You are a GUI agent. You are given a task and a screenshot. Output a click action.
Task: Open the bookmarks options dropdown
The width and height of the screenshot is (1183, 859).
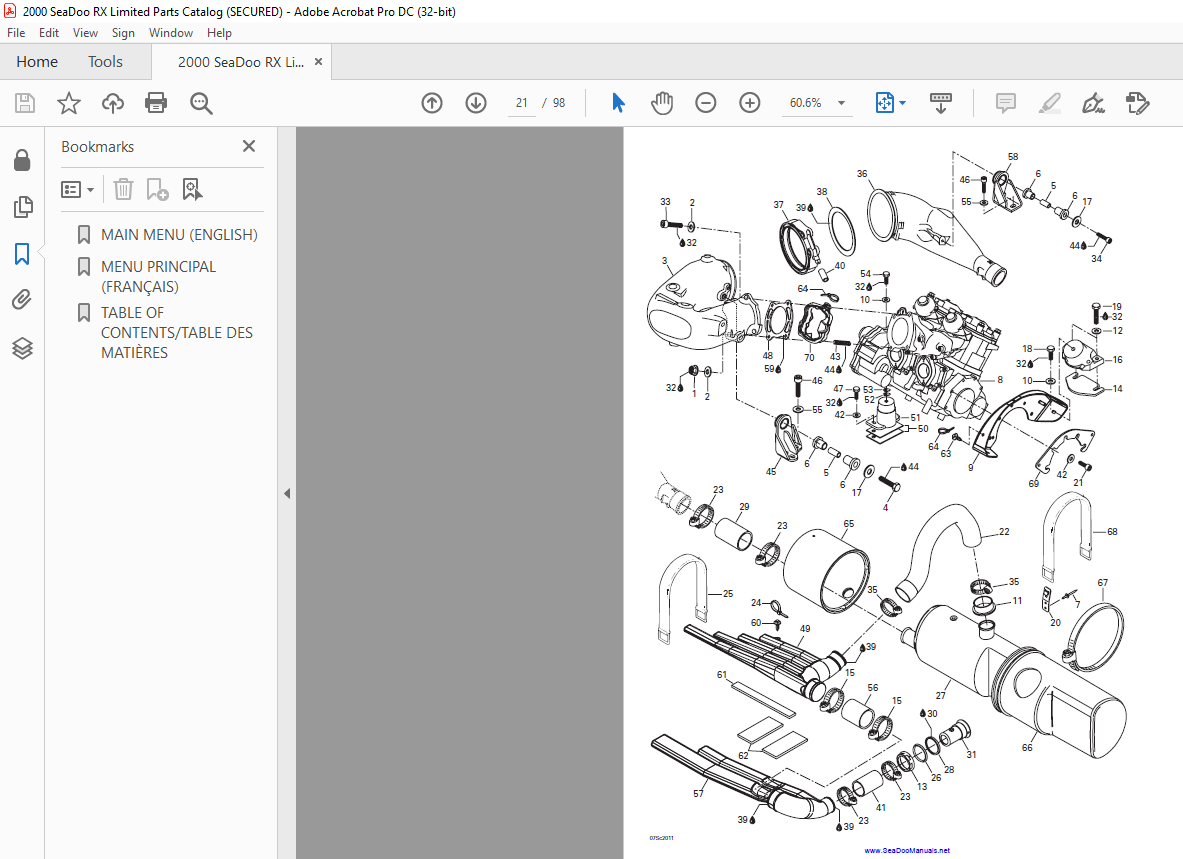[78, 189]
